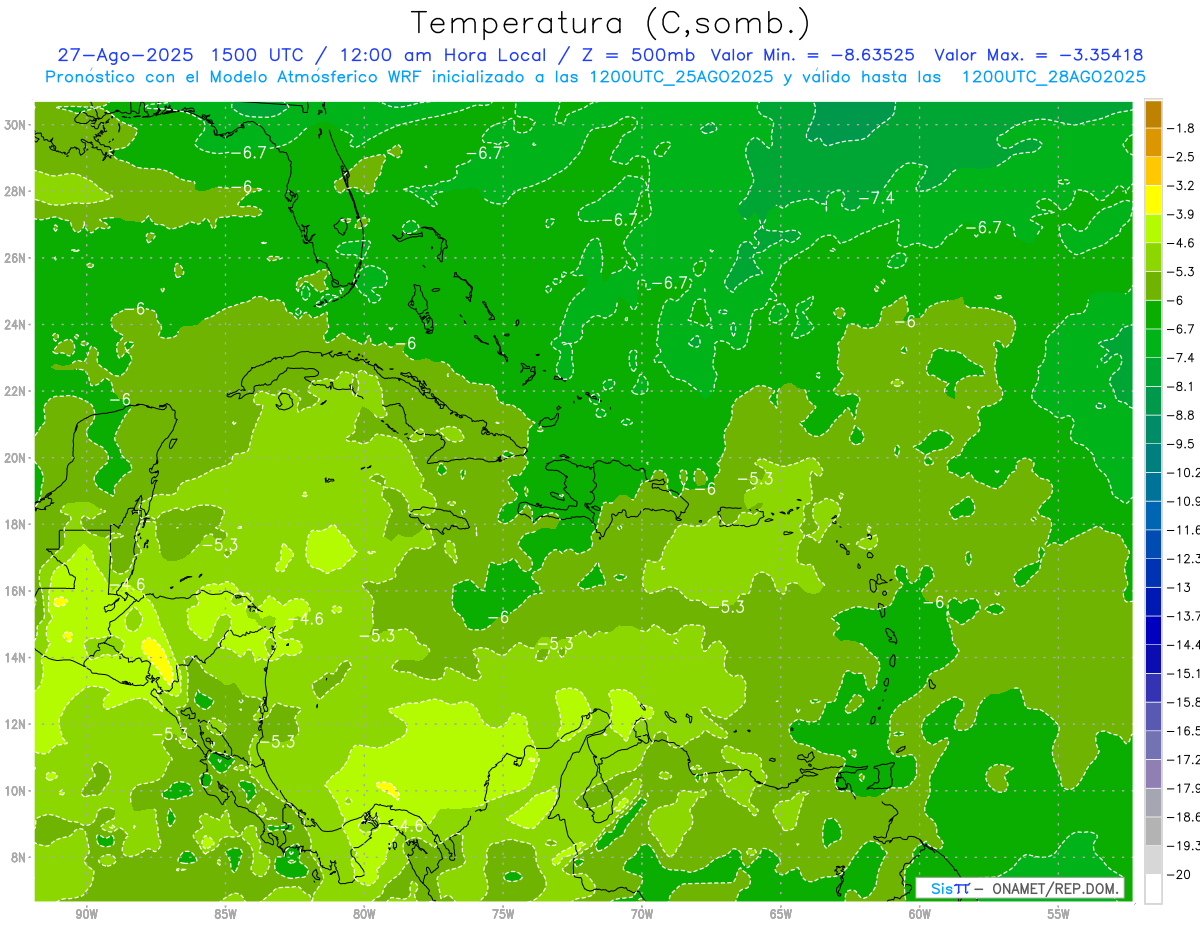Click the title "Temperatura (C,somb.)"
Screen dimensions: 1200x927
pos(610,23)
